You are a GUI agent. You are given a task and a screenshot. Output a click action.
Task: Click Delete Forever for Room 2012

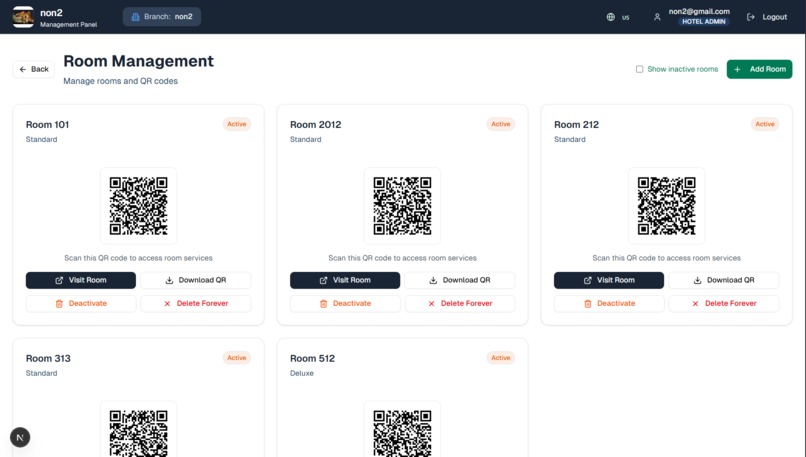coord(460,303)
